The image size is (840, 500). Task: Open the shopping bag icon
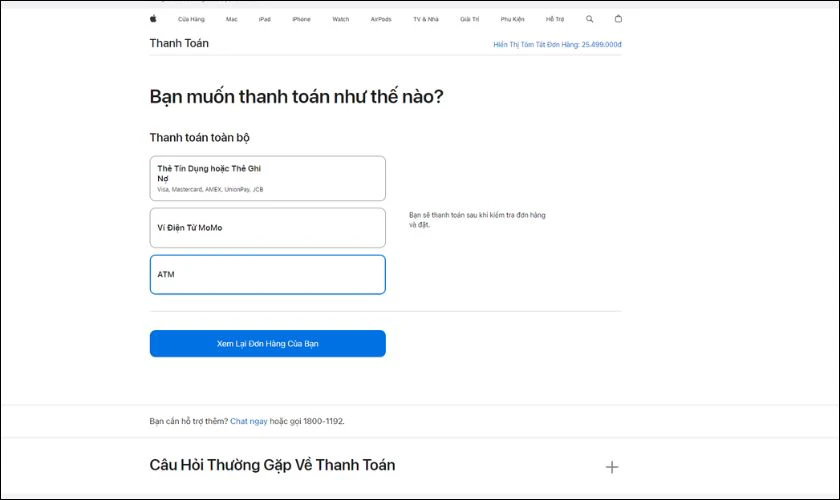(x=618, y=19)
